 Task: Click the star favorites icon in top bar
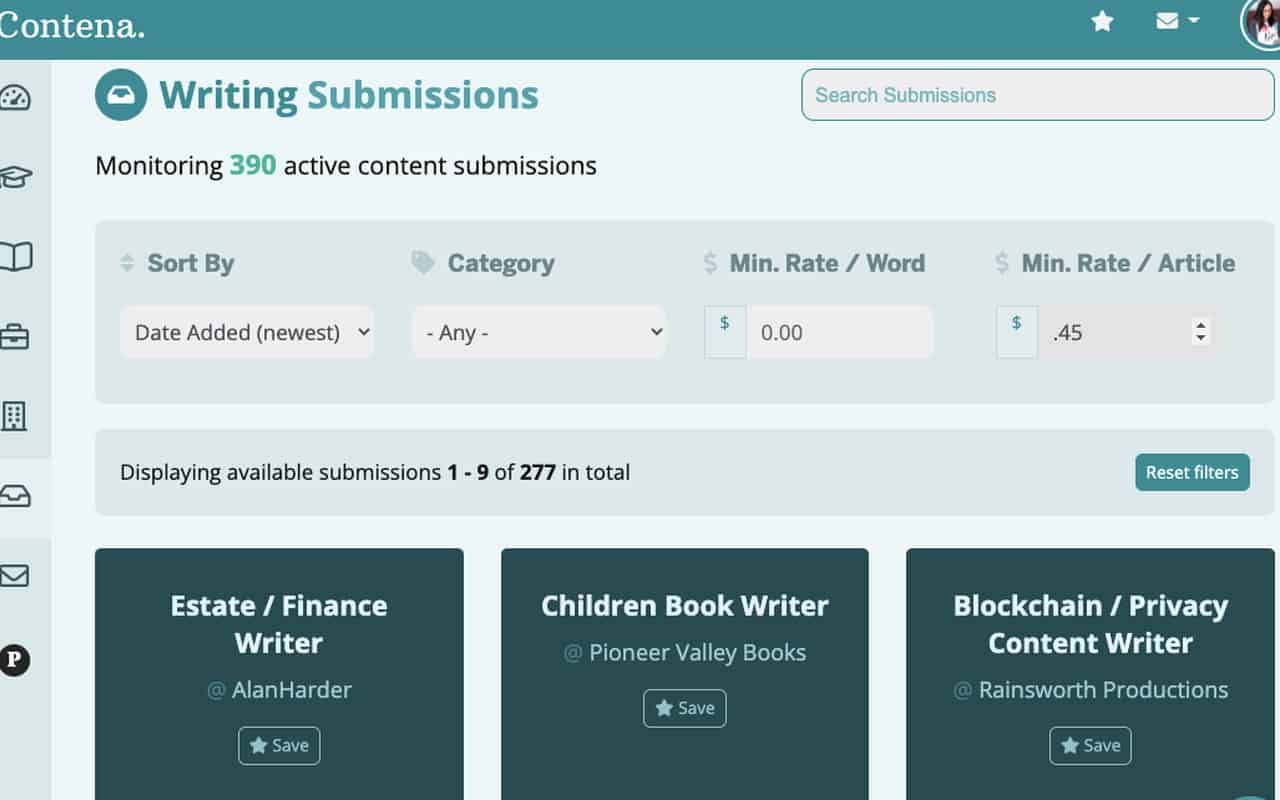pyautogui.click(x=1102, y=20)
